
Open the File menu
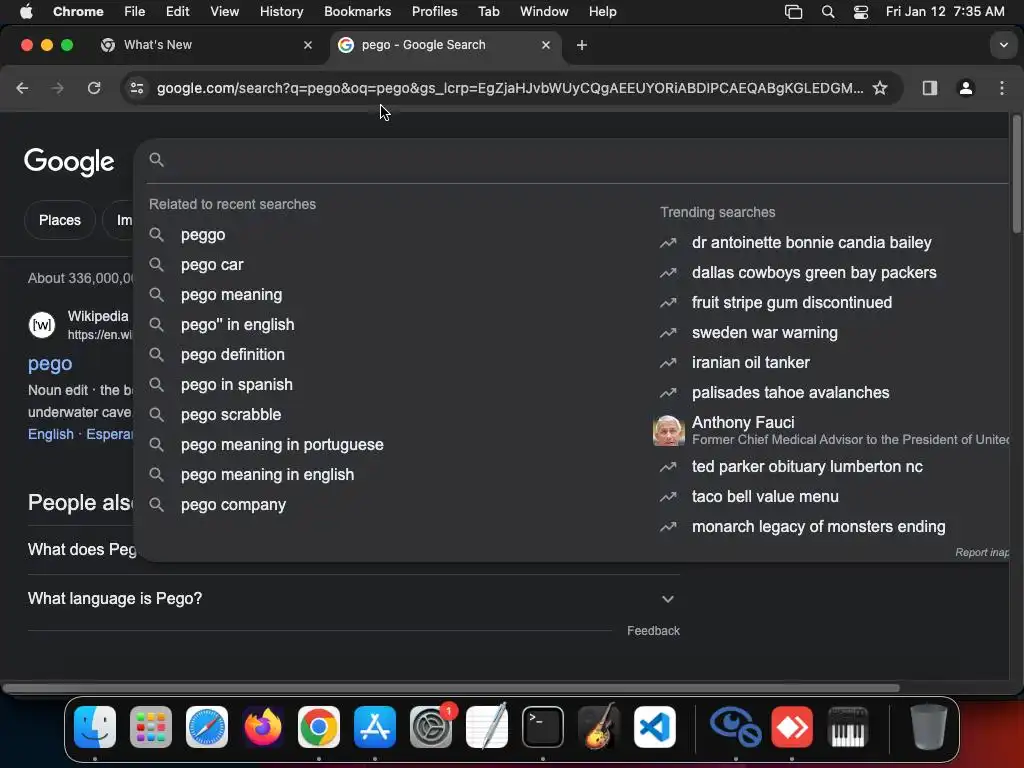[x=135, y=12]
